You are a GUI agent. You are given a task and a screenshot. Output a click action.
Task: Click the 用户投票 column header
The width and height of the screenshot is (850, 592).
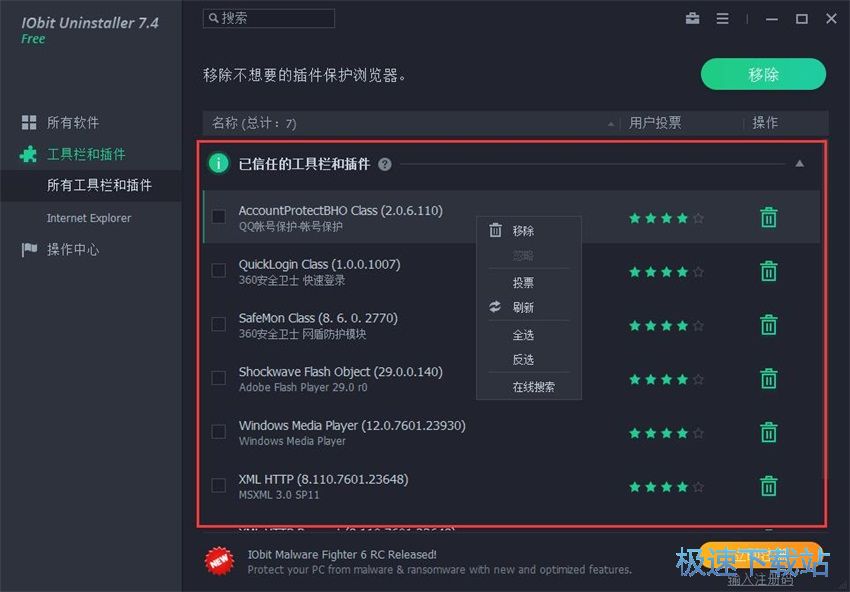pyautogui.click(x=655, y=123)
